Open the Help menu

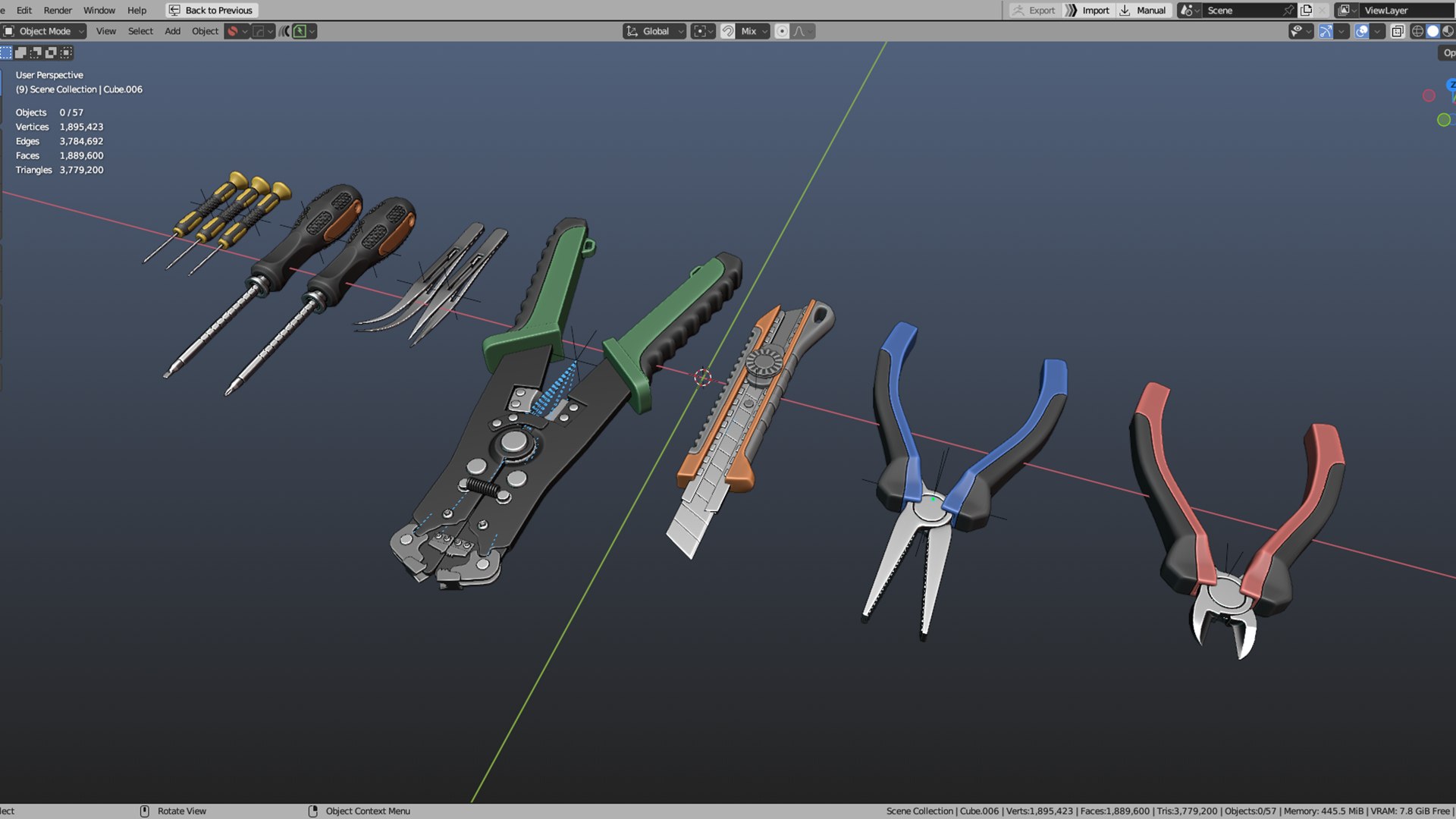[x=136, y=10]
